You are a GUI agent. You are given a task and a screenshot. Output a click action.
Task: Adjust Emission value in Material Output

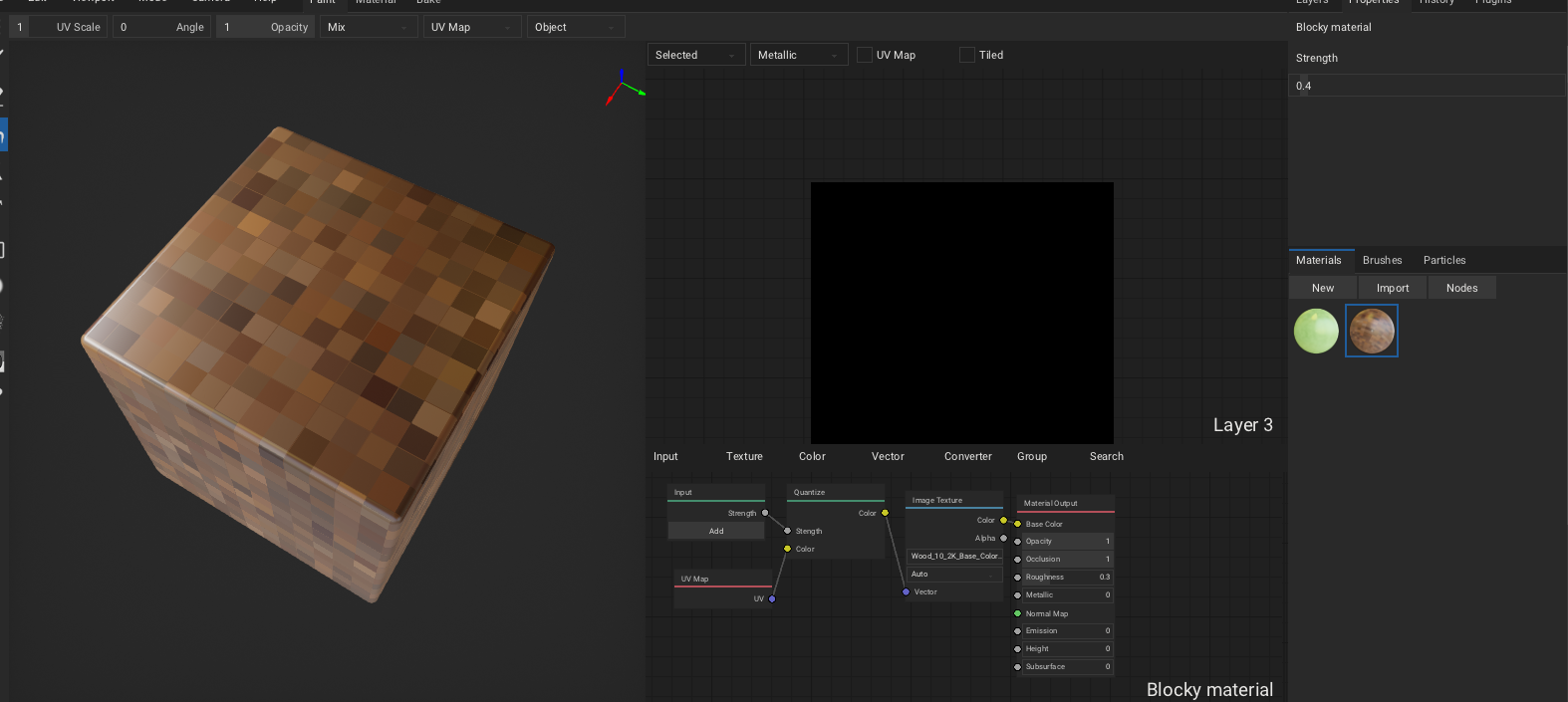(1068, 631)
